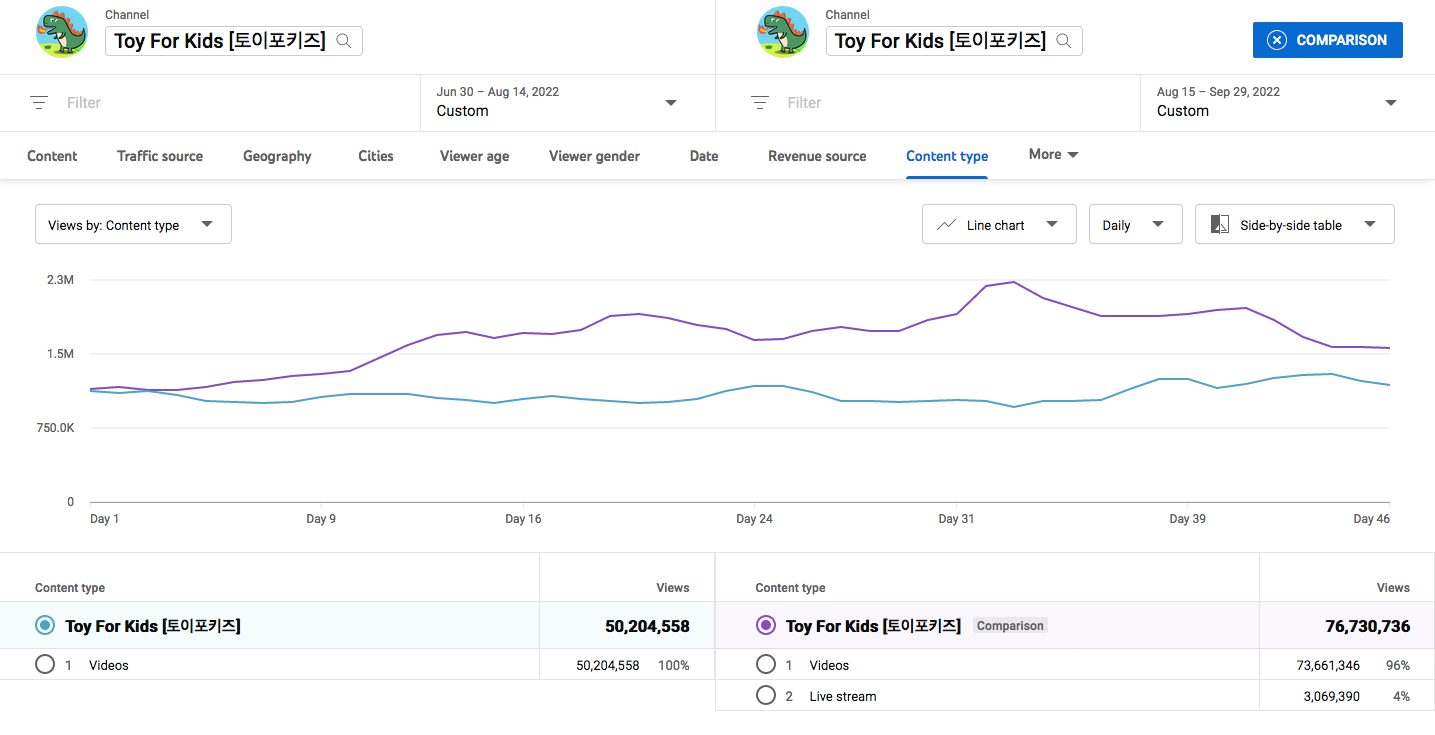Switch to the Cities tab
Image resolution: width=1435 pixels, height=735 pixels.
376,156
